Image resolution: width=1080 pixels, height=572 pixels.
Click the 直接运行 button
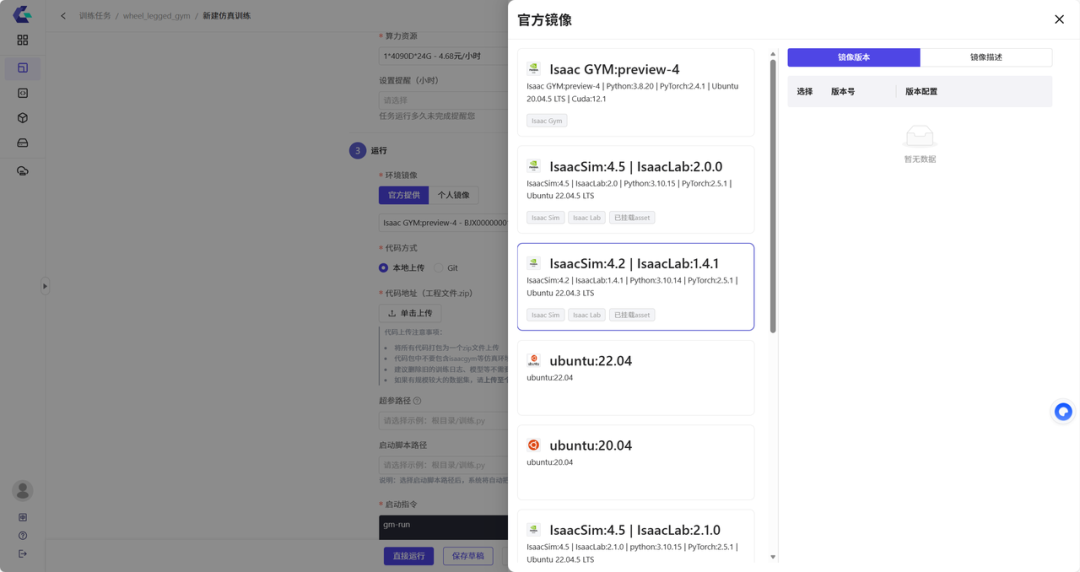tap(408, 555)
